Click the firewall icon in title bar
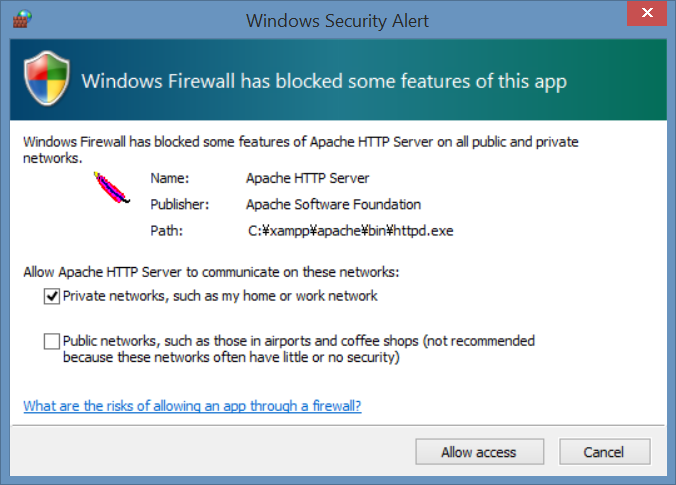The height and width of the screenshot is (485, 676). (x=22, y=19)
